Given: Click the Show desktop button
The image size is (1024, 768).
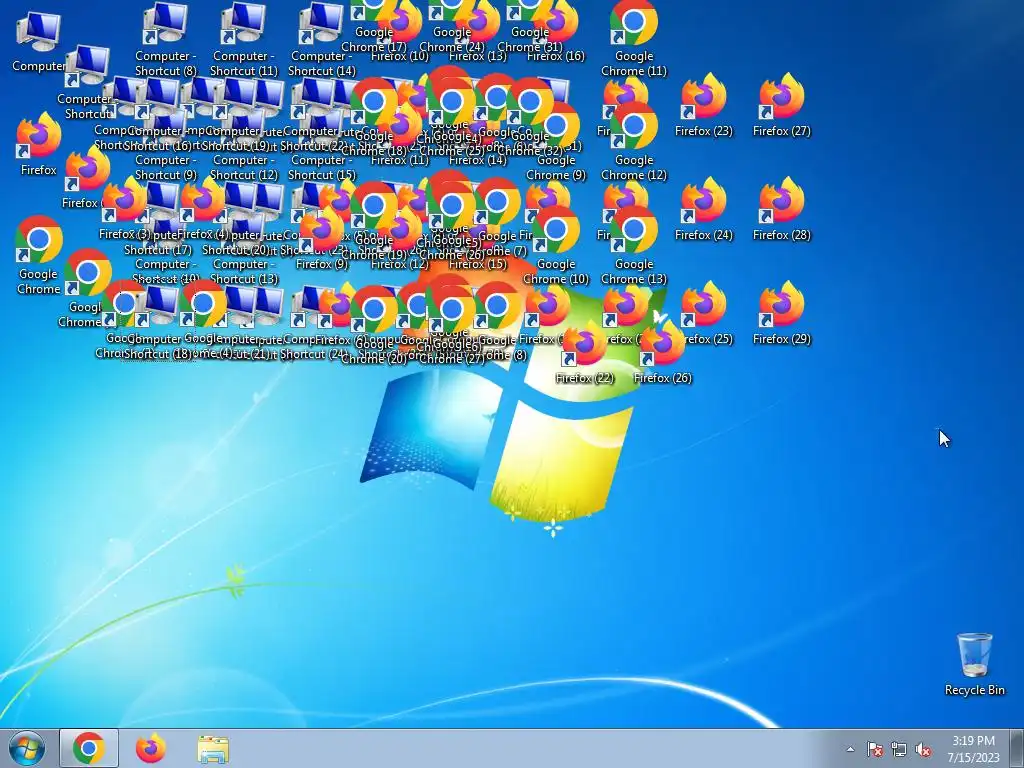Looking at the screenshot, I should click(1017, 748).
